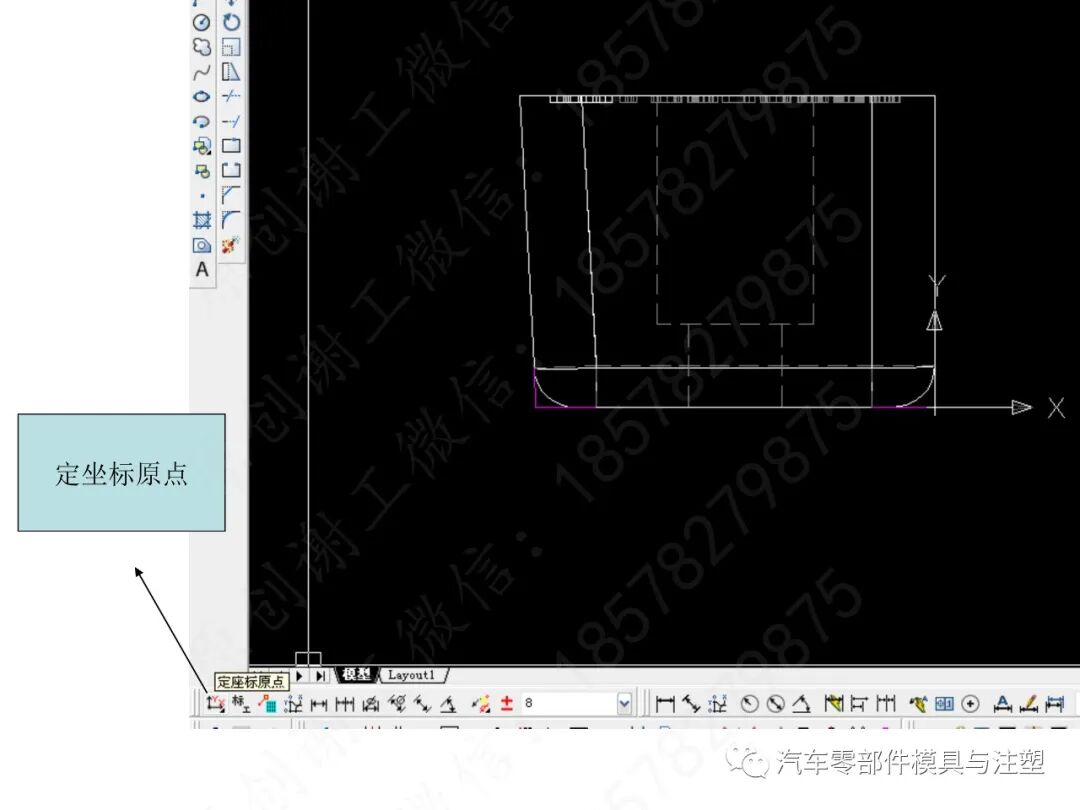Click the Explode tool icon
This screenshot has height=810, width=1080.
pyautogui.click(x=231, y=245)
